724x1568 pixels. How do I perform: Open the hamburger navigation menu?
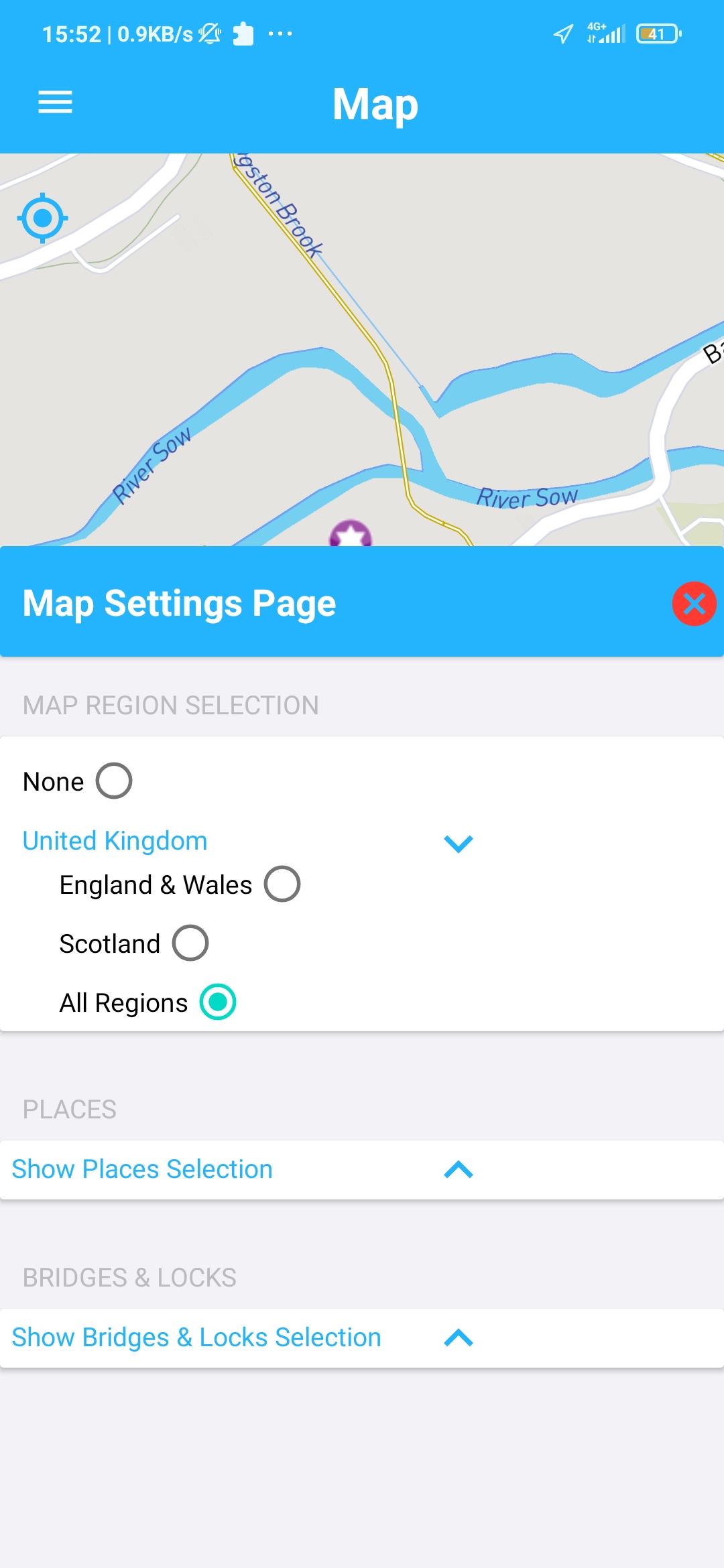[55, 103]
